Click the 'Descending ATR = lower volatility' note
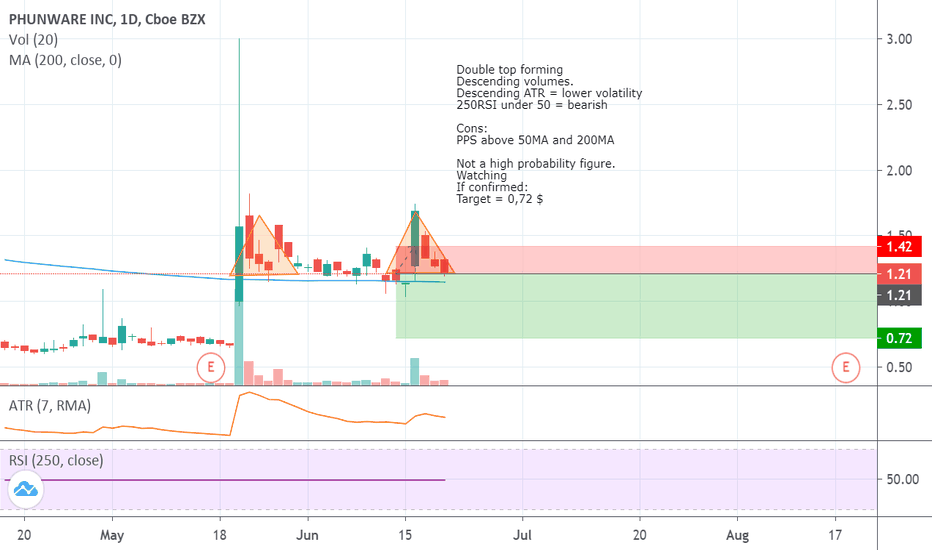Screen dimensions: 932x550 tap(549, 93)
